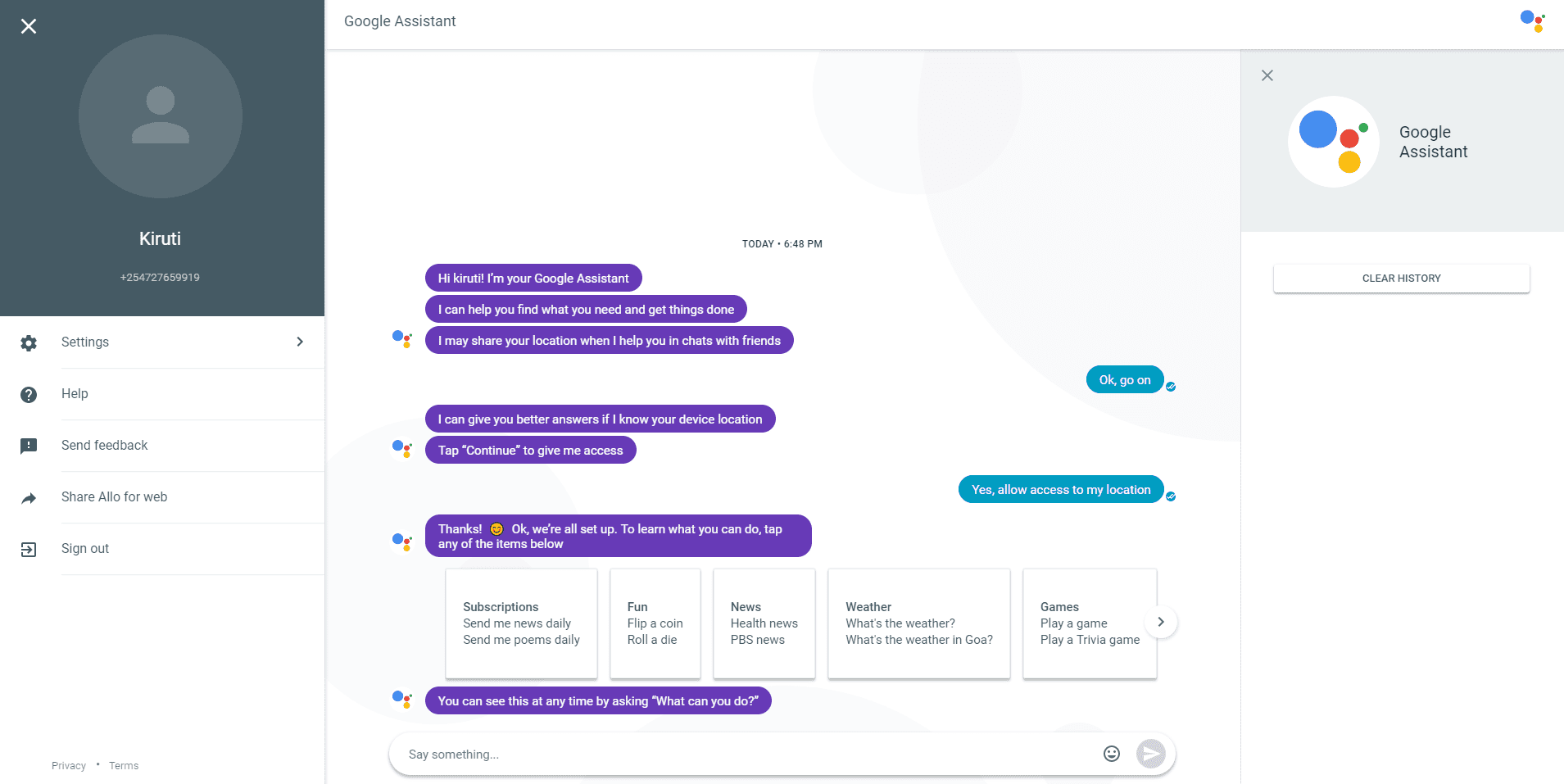Click the send message arrow button
1564x784 pixels.
click(1151, 754)
